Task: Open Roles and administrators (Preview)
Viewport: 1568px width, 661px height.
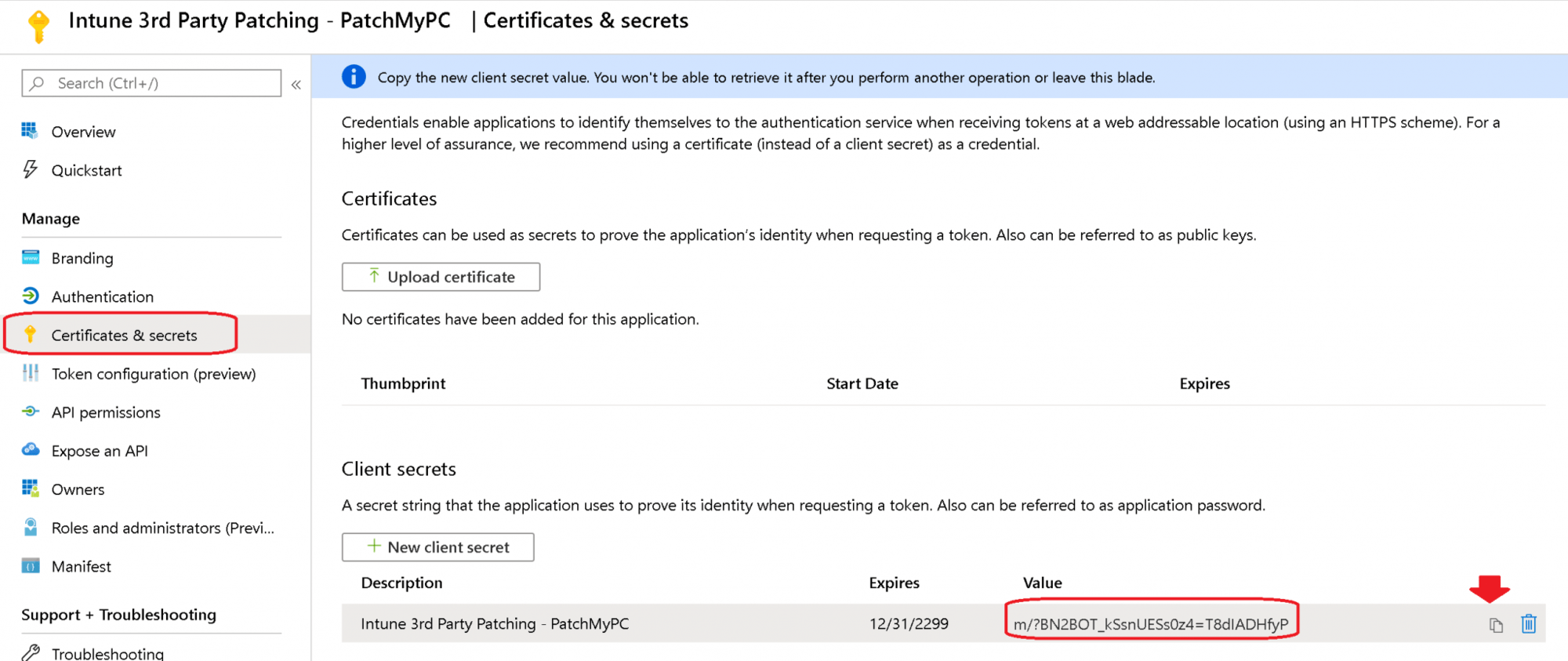Action: coord(163,528)
